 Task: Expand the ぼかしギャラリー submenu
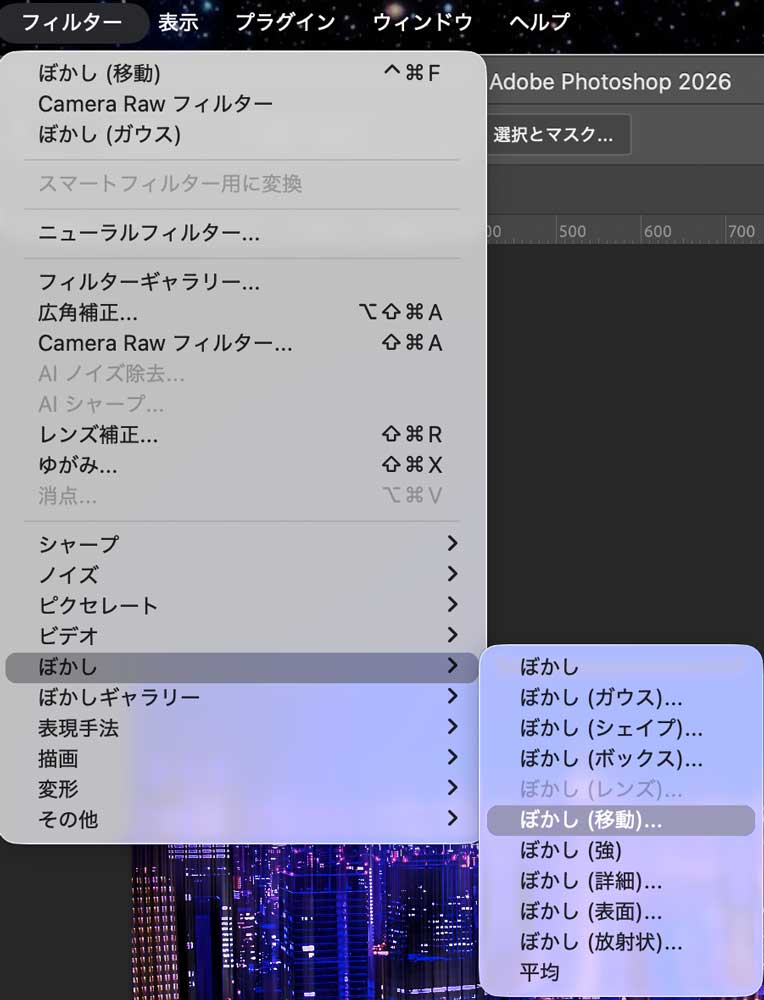click(x=242, y=697)
